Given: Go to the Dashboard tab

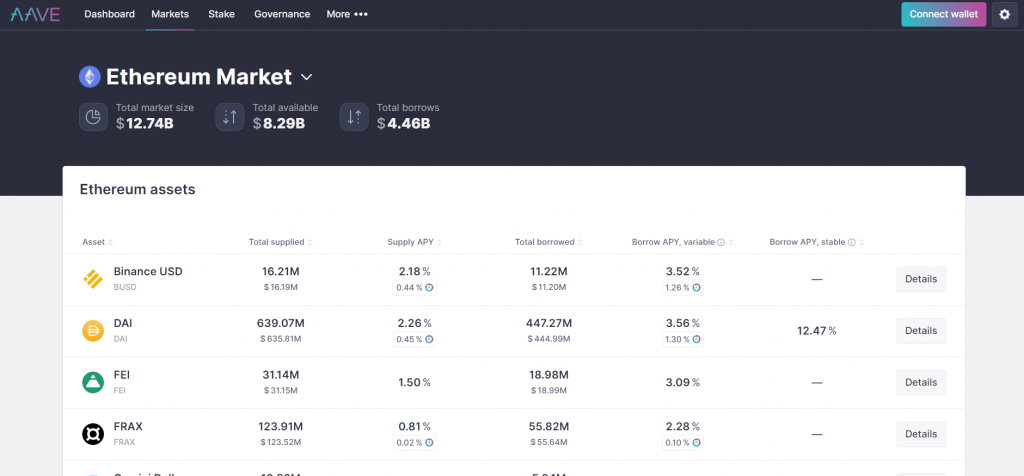Looking at the screenshot, I should (x=110, y=14).
